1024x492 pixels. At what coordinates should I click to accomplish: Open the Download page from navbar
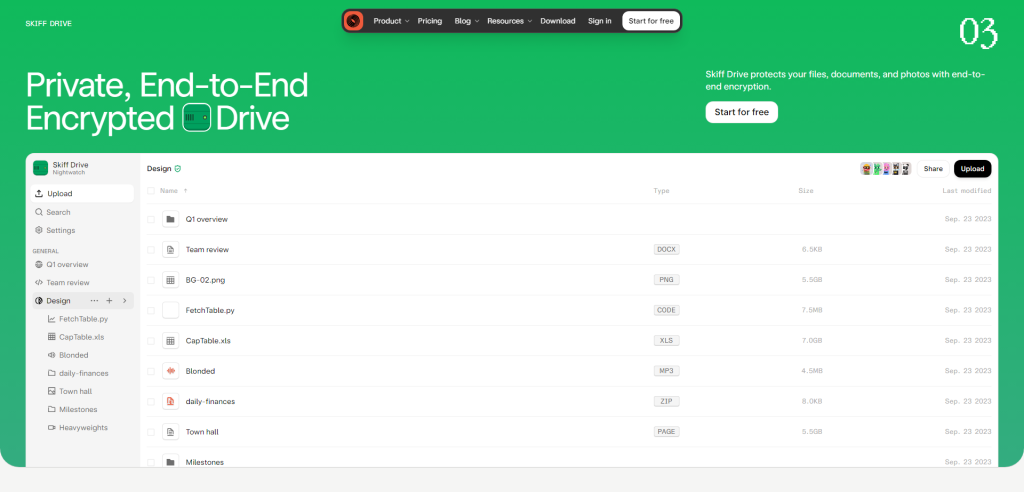click(558, 21)
